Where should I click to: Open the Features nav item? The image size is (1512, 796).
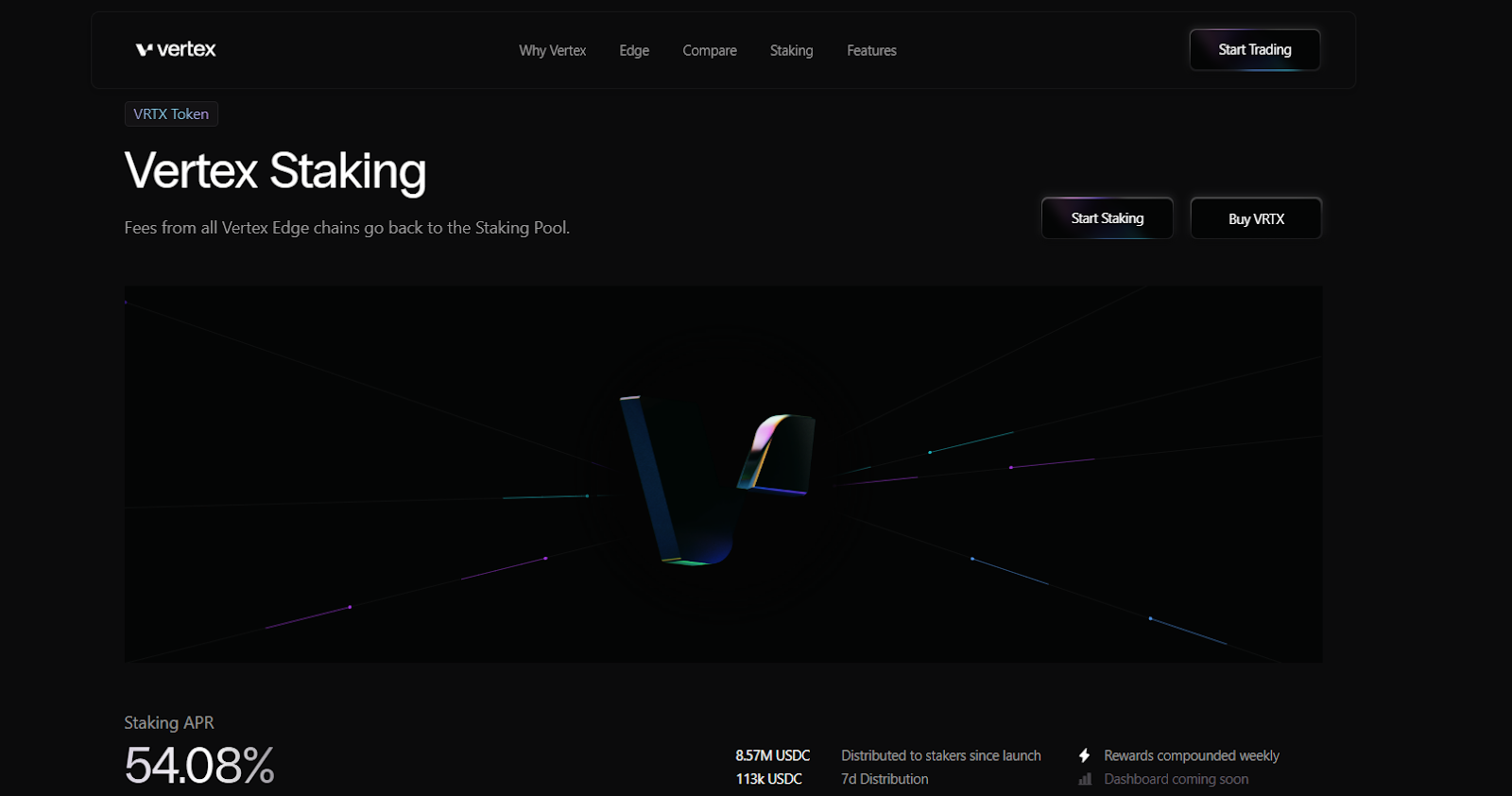(871, 50)
